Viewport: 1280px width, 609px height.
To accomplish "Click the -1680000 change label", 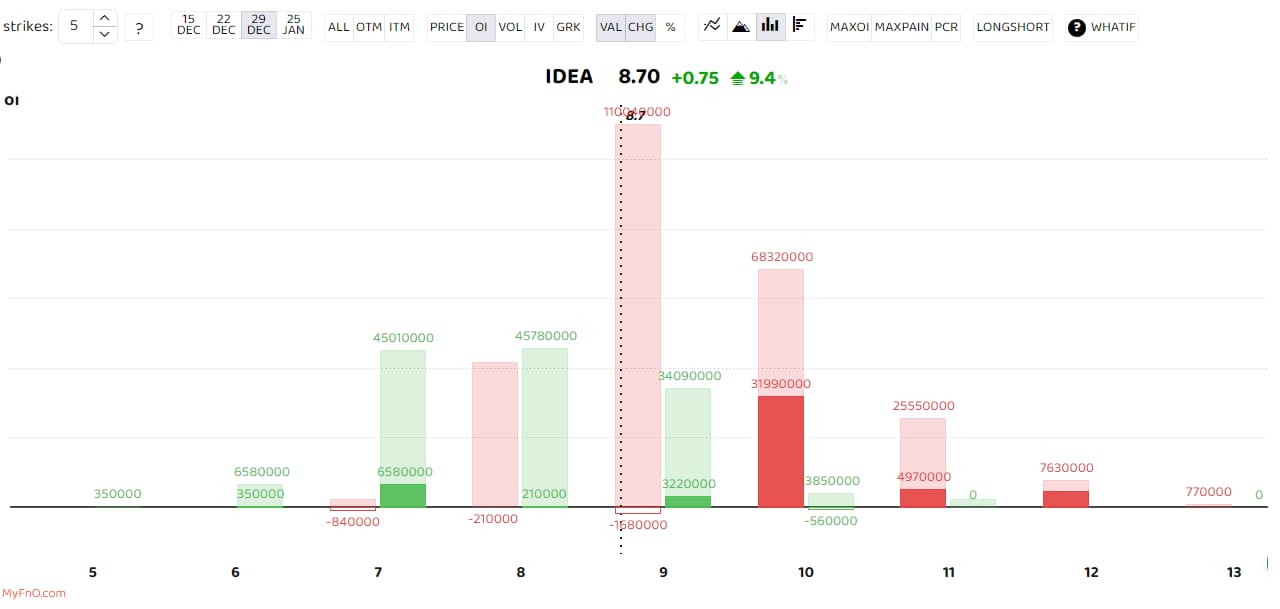I will tap(638, 524).
